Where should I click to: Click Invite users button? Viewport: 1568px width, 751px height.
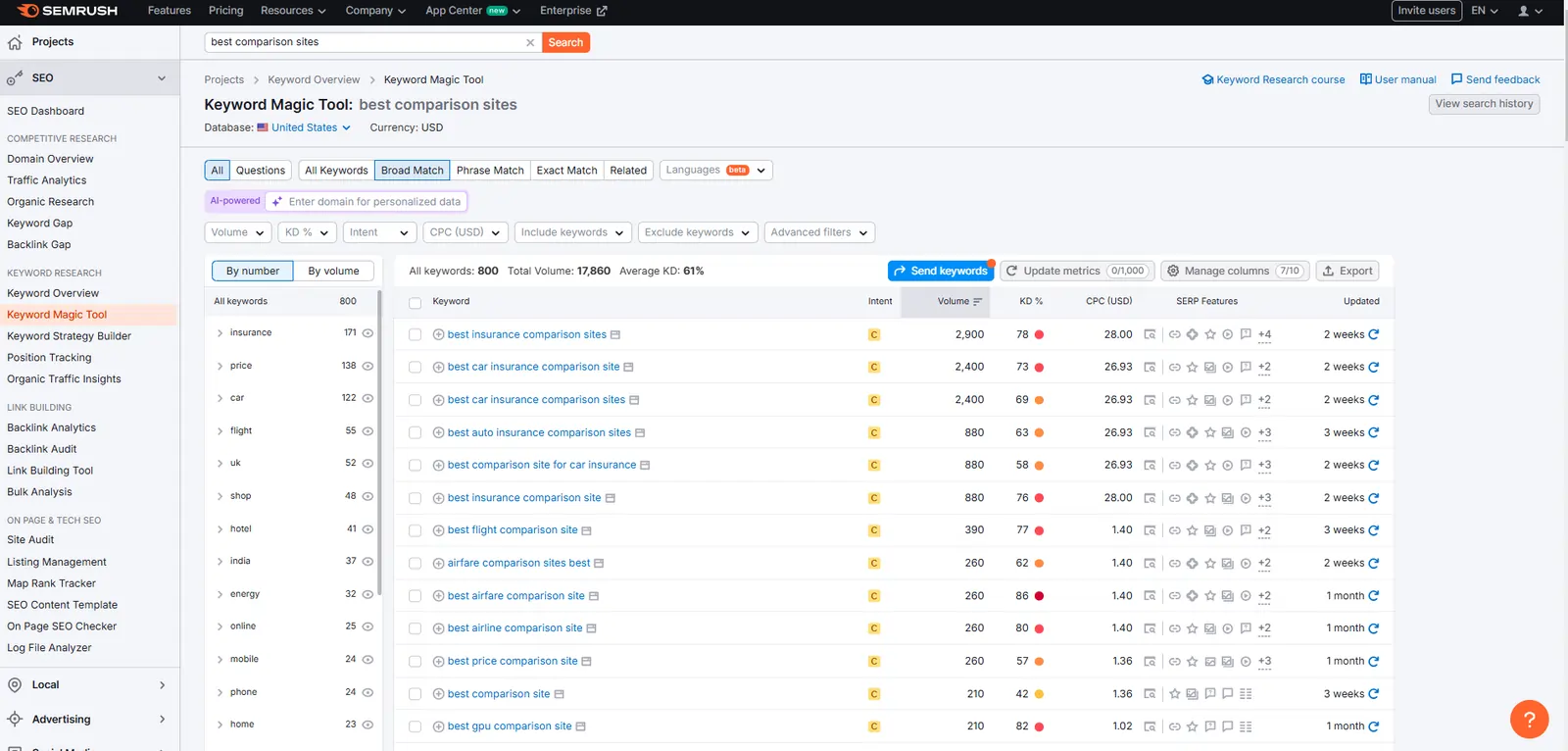(1426, 11)
